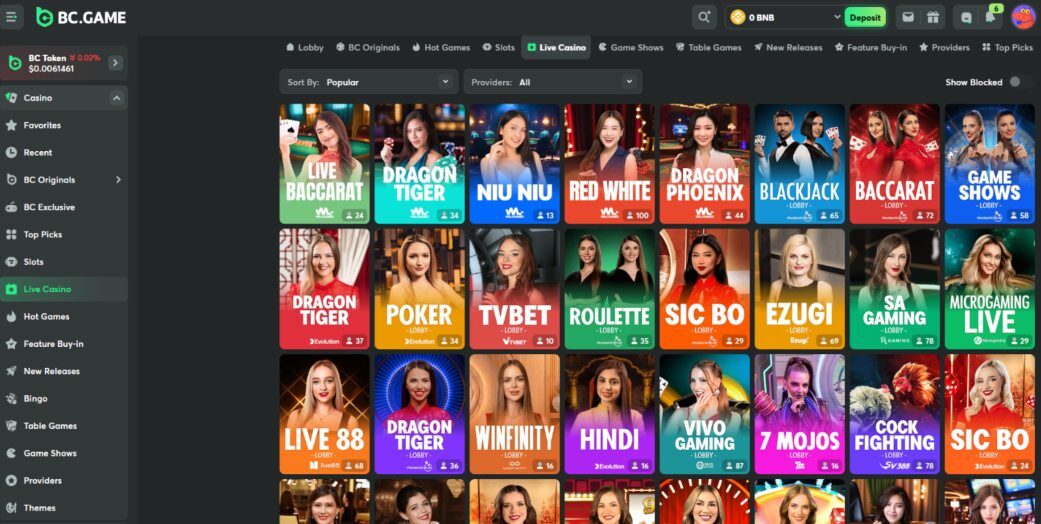This screenshot has height=524, width=1041.
Task: Open Live Casino in the sidebar
Action: [x=64, y=289]
